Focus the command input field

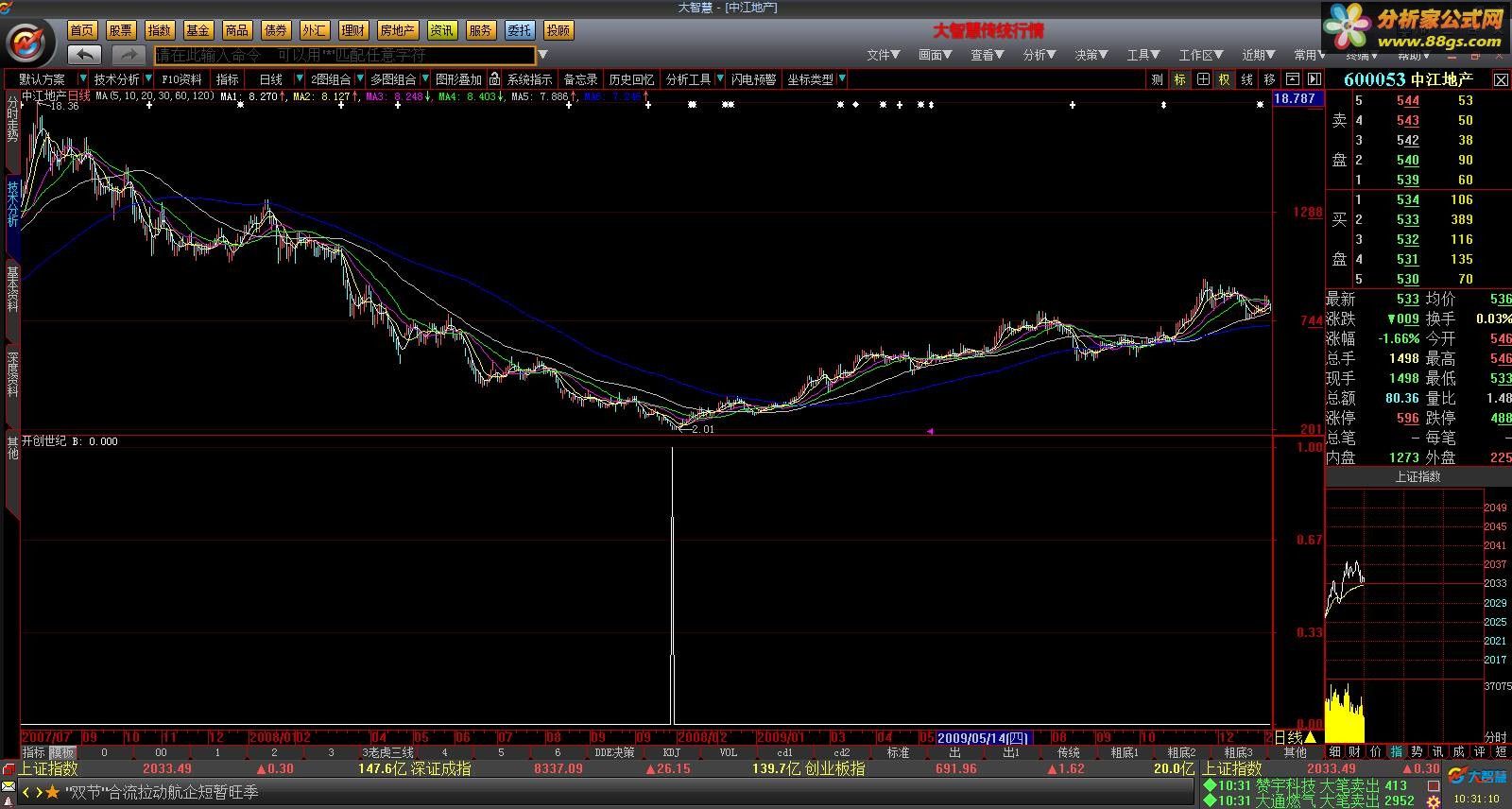[344, 56]
